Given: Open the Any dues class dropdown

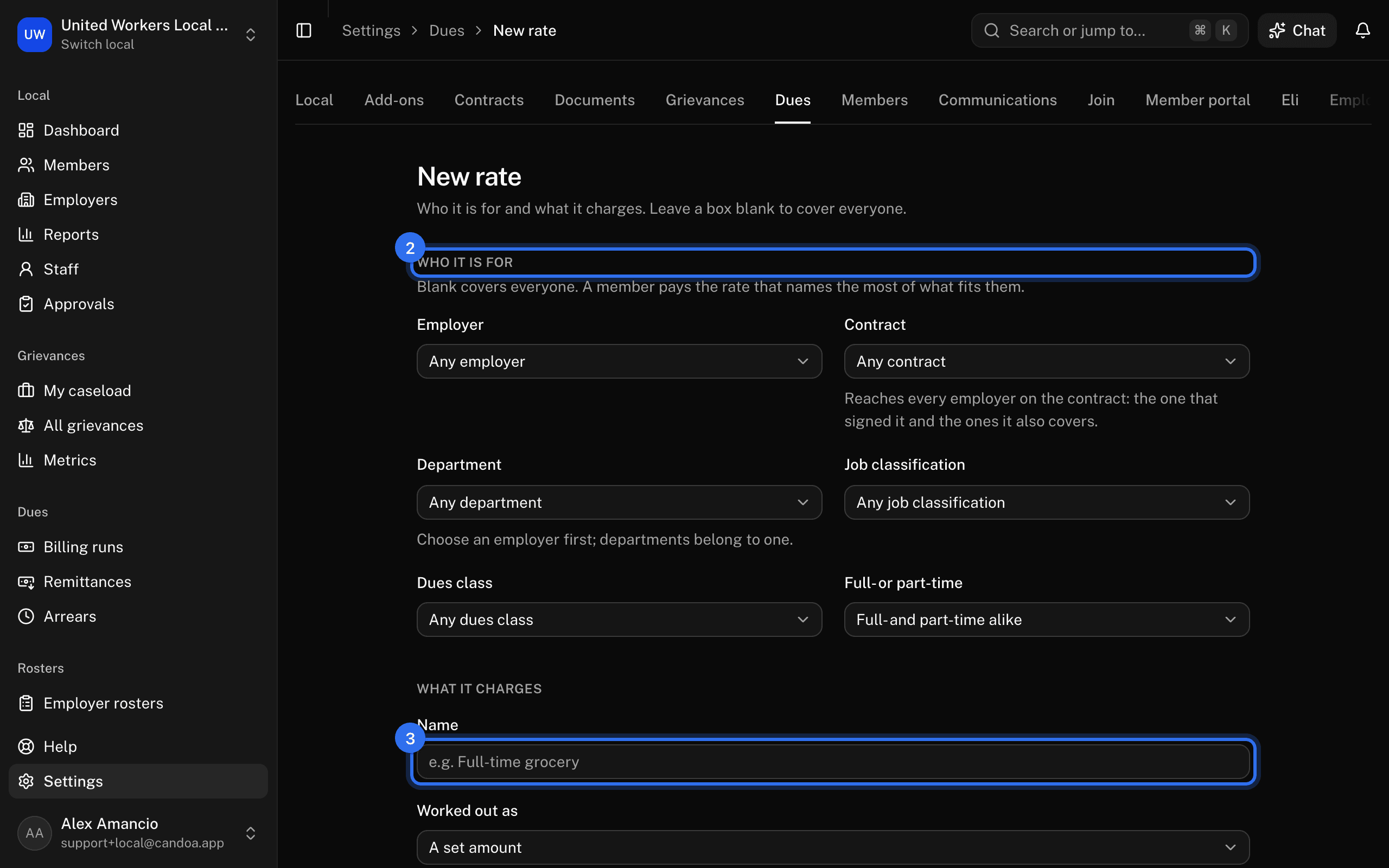Looking at the screenshot, I should 619,620.
